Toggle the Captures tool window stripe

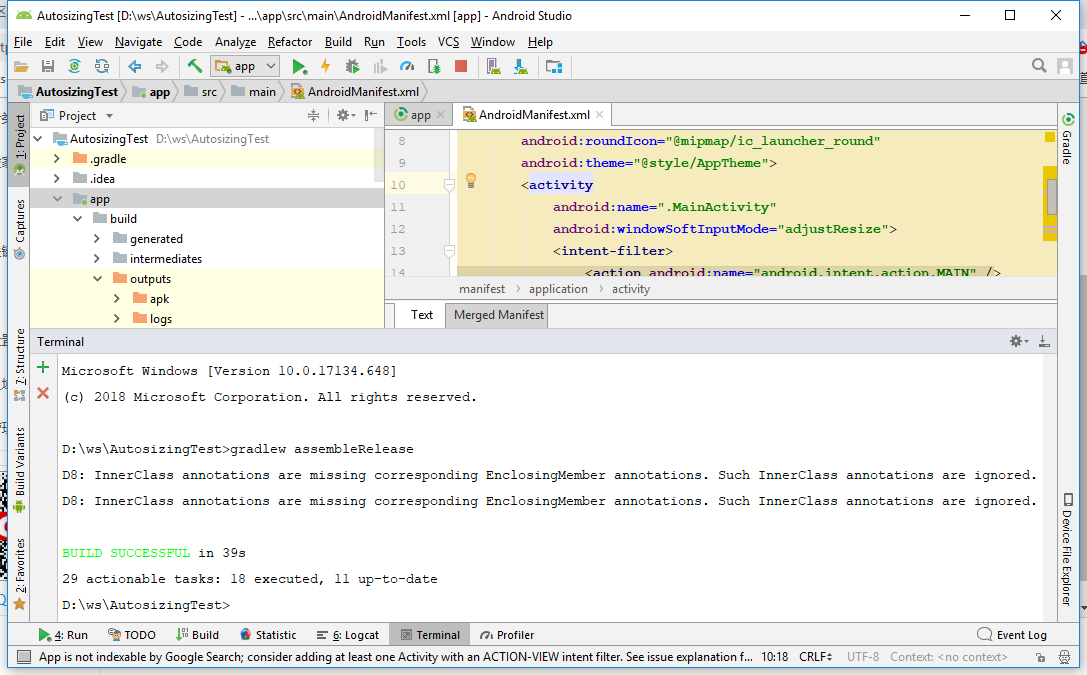coord(19,229)
